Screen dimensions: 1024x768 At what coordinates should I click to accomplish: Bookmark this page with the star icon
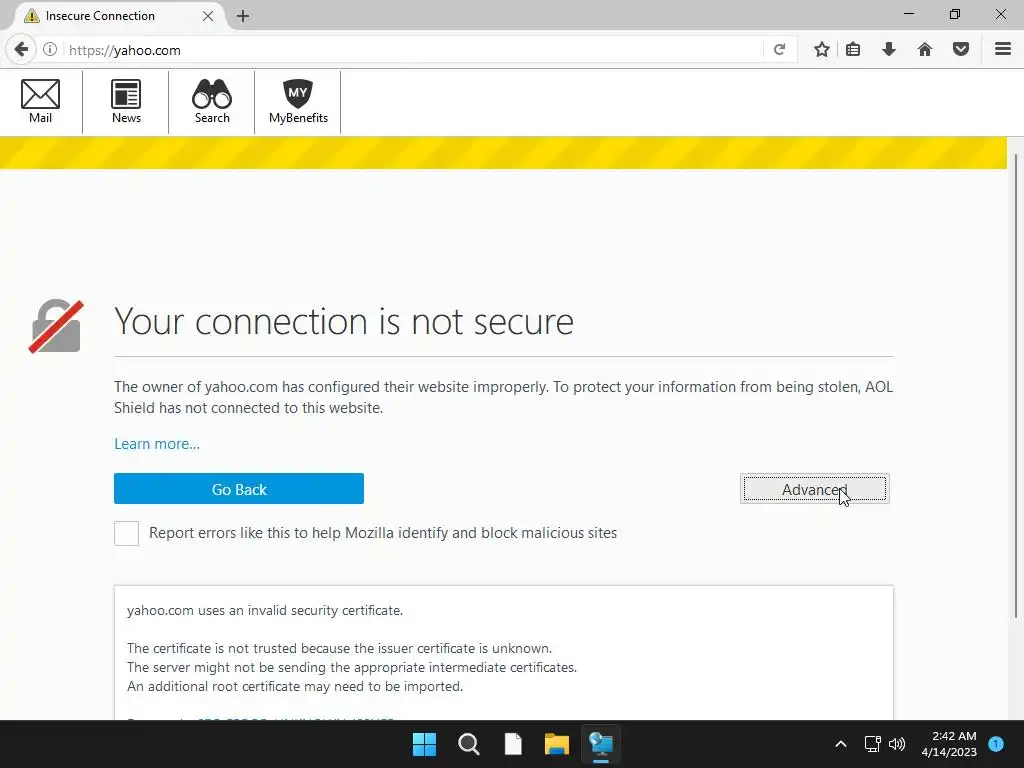pyautogui.click(x=822, y=50)
